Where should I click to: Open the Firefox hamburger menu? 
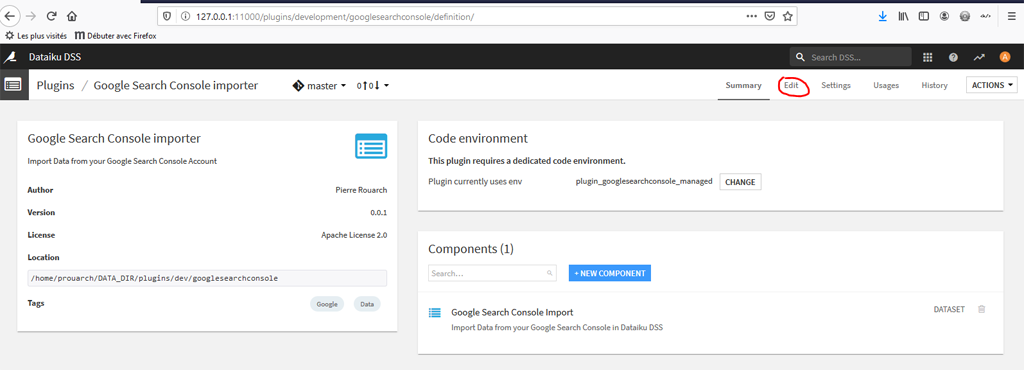[x=1012, y=16]
